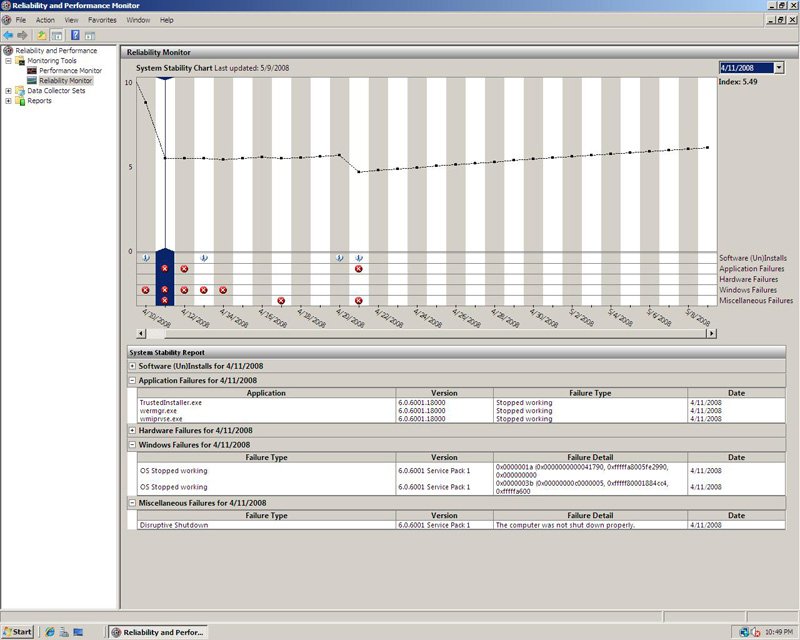Click the wmiprvse.exe row
Screen dimensions: 800x640
461,419
